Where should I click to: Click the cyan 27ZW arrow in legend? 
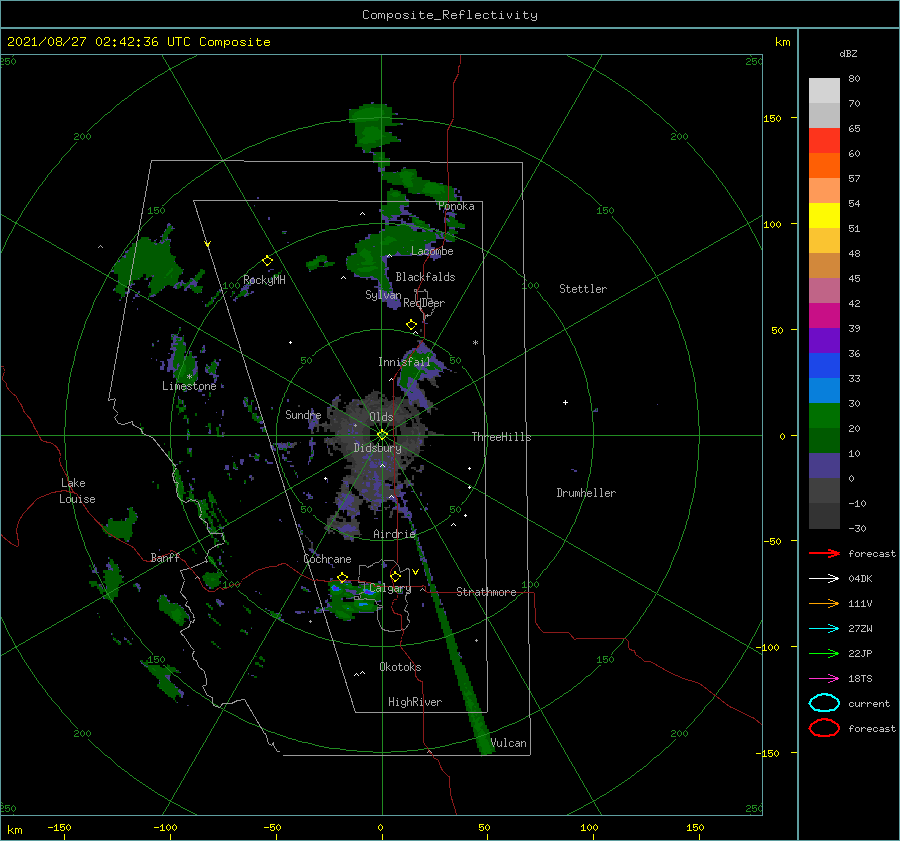click(x=824, y=629)
